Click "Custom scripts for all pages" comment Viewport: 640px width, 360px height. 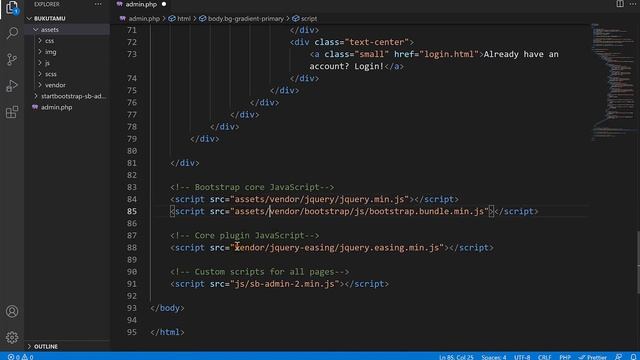[x=260, y=272]
